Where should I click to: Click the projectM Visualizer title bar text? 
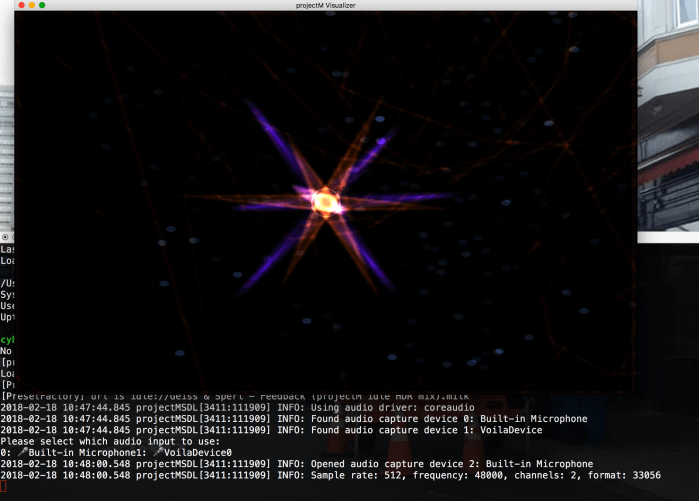tap(325, 5)
